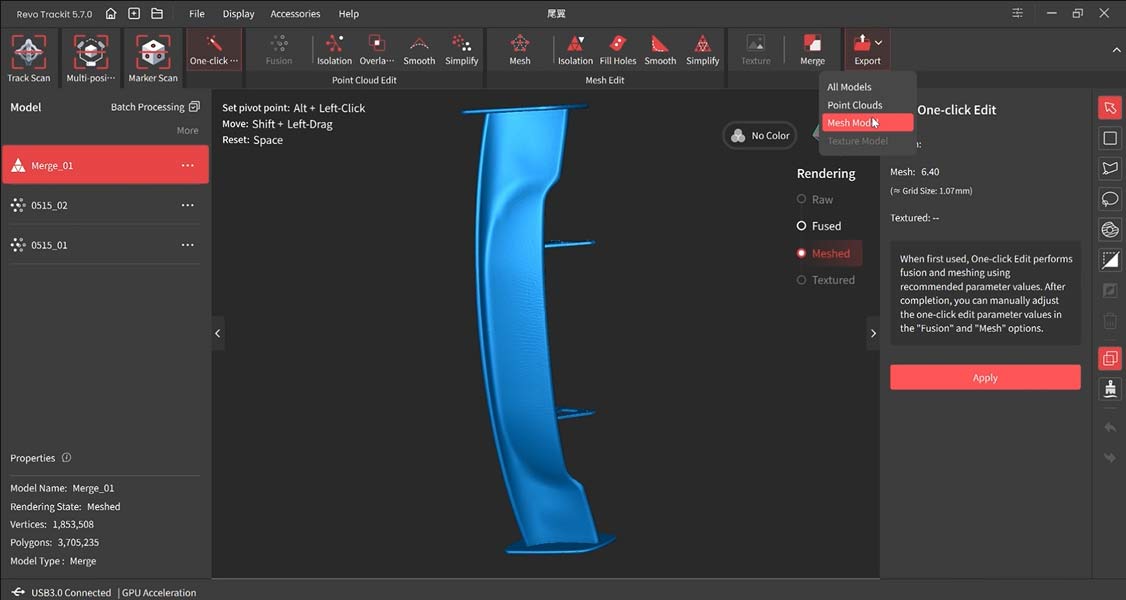Select the Meshed rendering option
Viewport: 1126px width, 600px height.
pyautogui.click(x=829, y=253)
